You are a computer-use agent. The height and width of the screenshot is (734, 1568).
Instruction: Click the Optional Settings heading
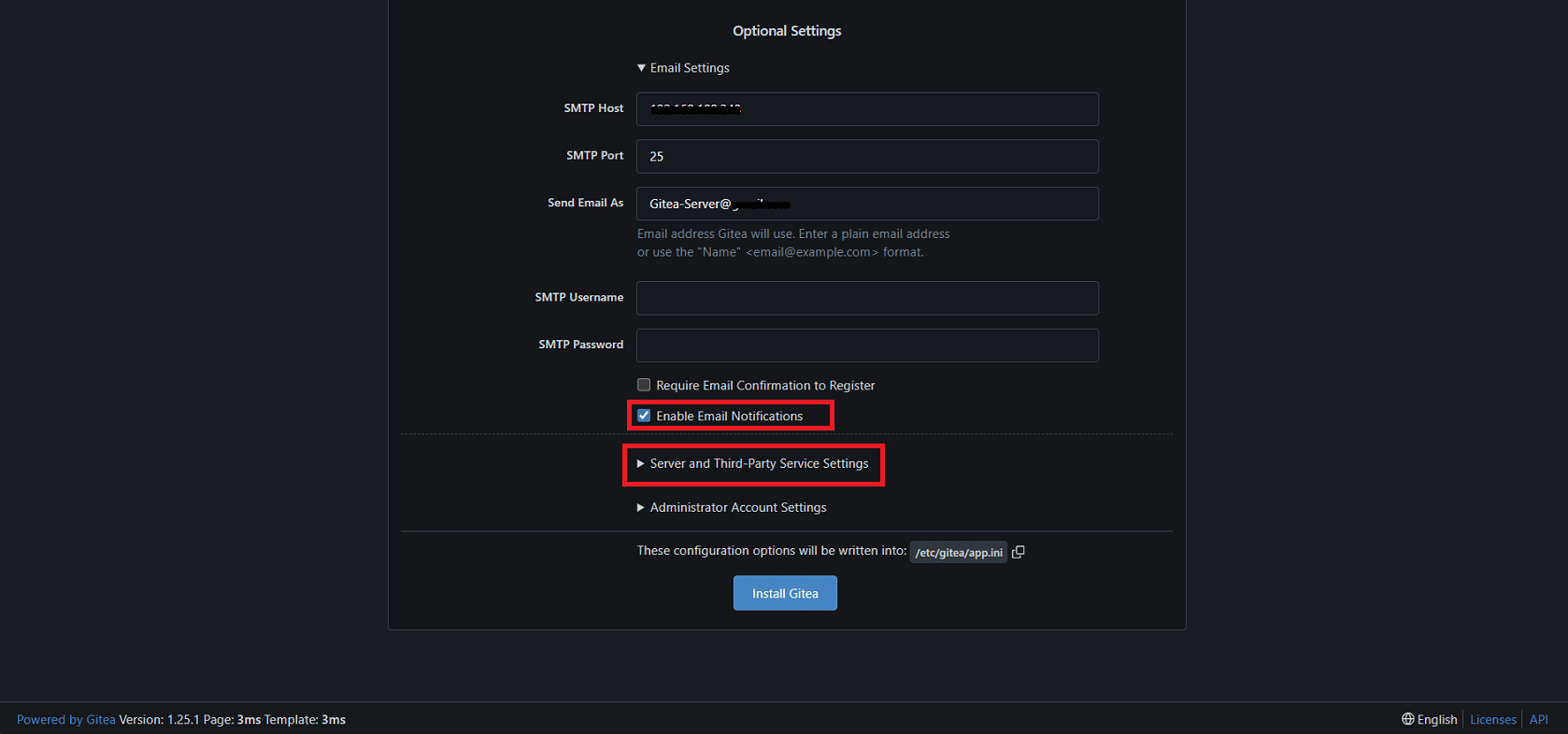[786, 31]
